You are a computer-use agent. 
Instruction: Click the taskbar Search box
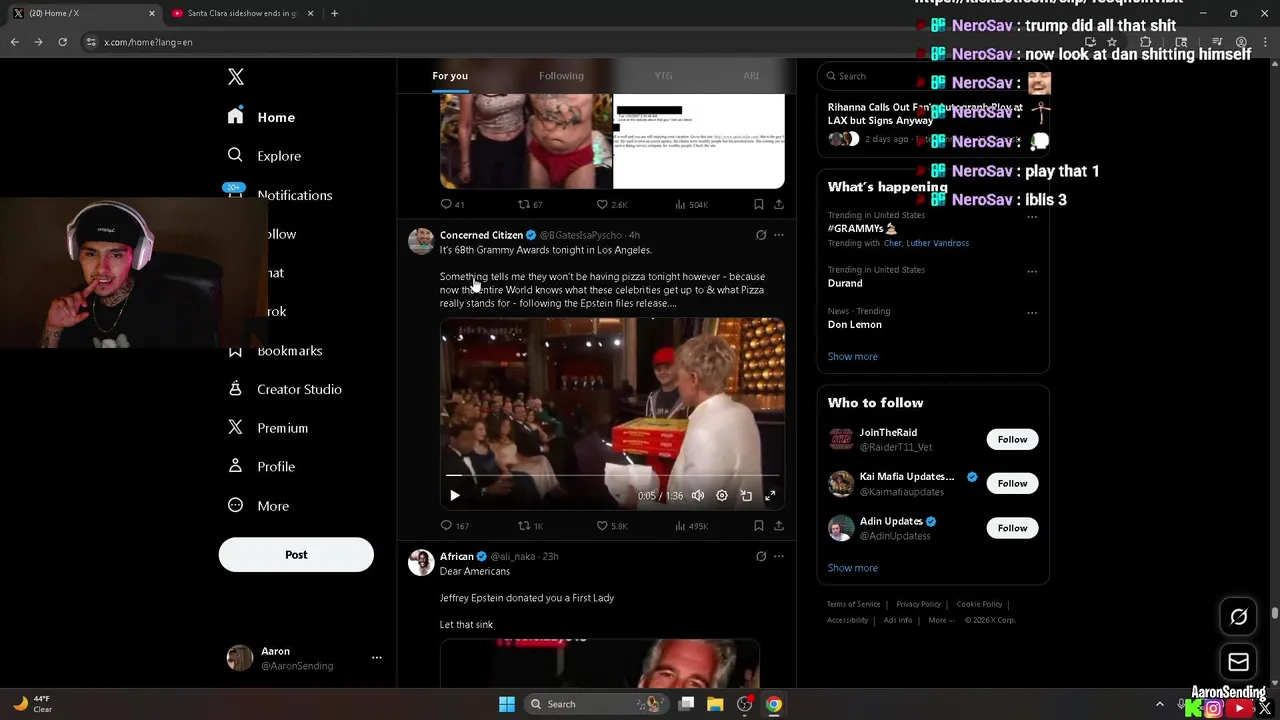coord(595,704)
